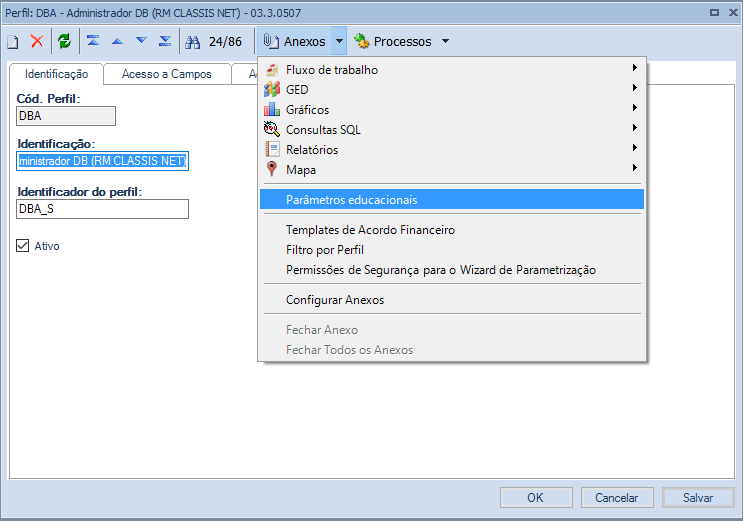Screen dimensions: 743x521
Task: Click the Identificador do perfil field
Action: (102, 209)
